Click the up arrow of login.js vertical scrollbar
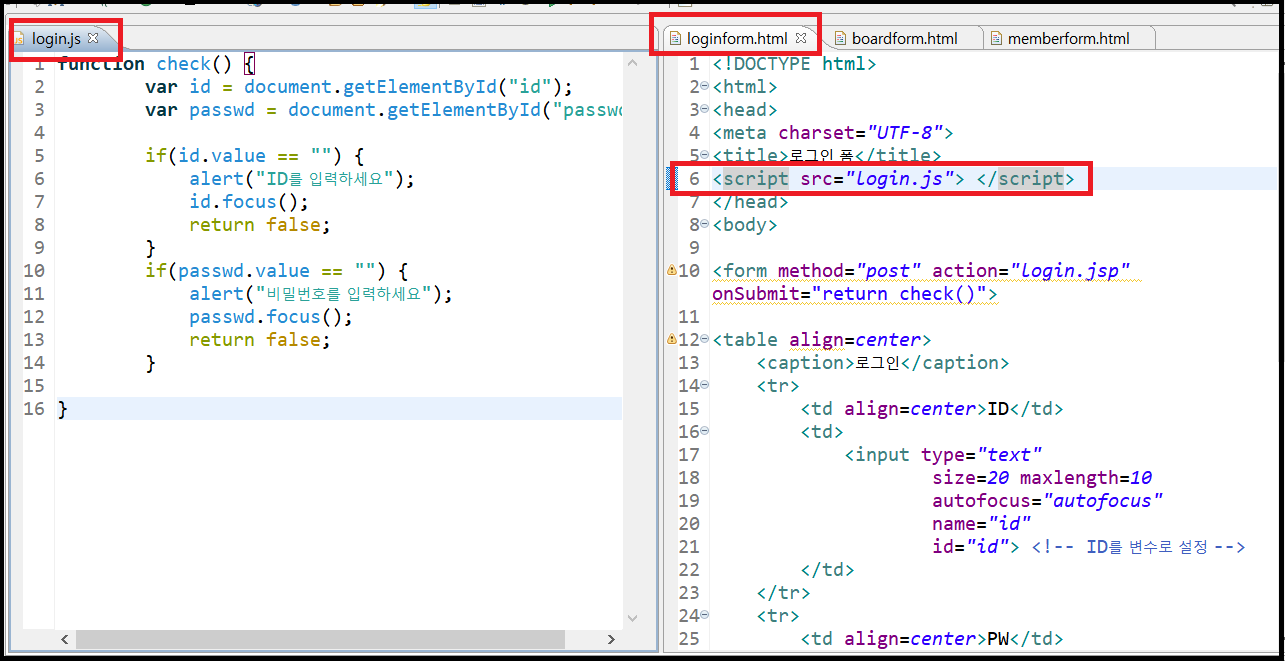Viewport: 1285px width, 661px height. [x=632, y=63]
